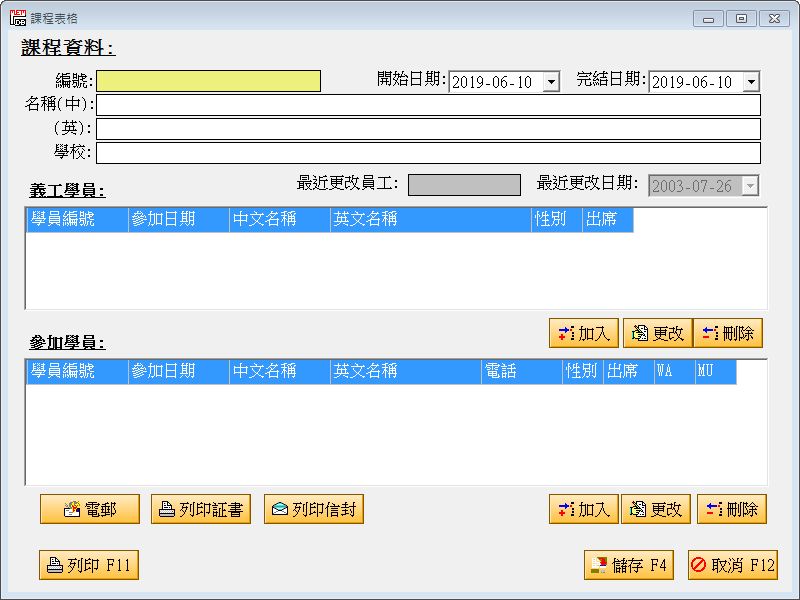Screen dimensions: 800x600
Task: Minimize the 課程表格 window
Action: point(708,19)
